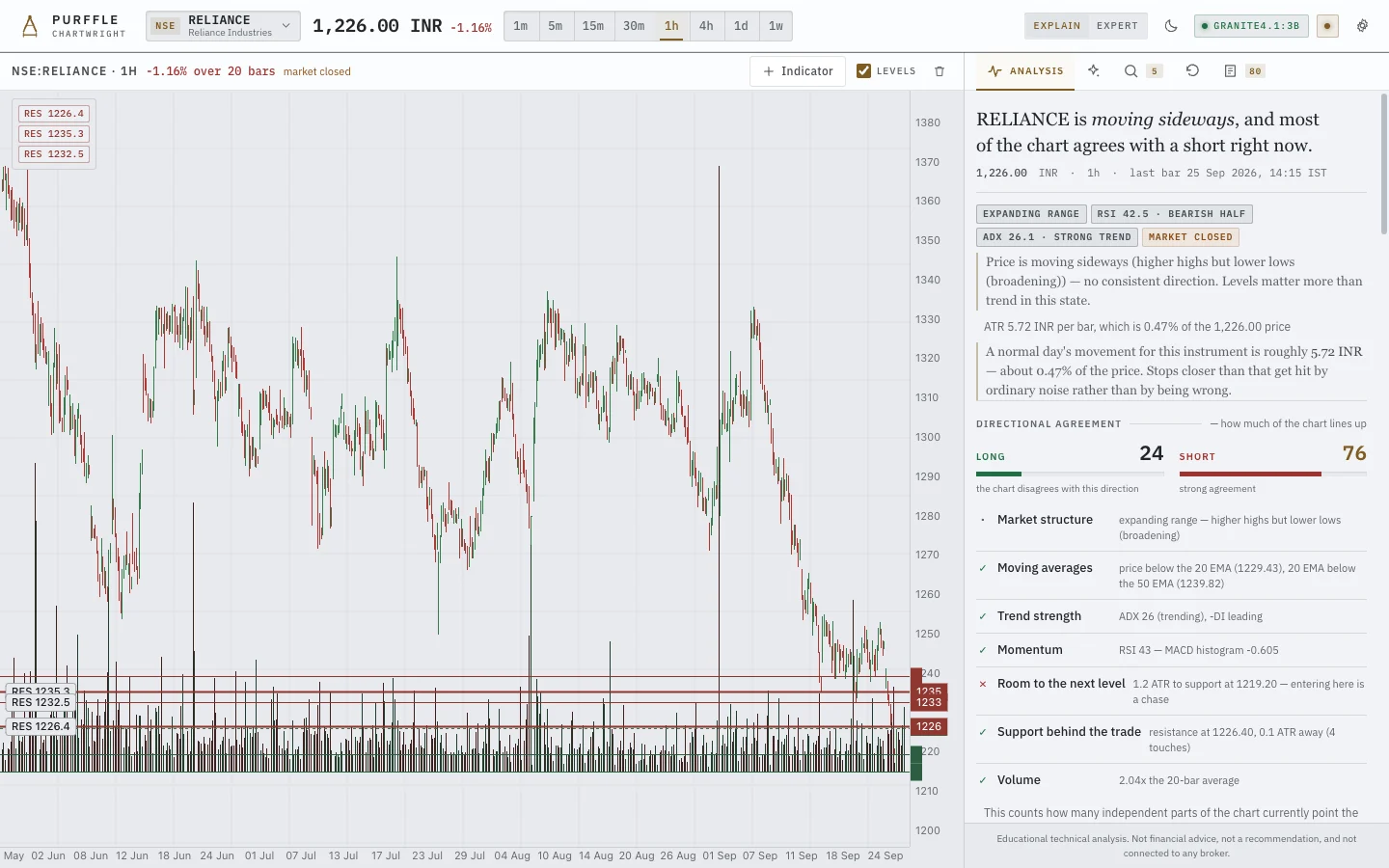The image size is (1389, 868).
Task: Click the RSI 42.5 Bearish Half tag
Action: tap(1171, 214)
